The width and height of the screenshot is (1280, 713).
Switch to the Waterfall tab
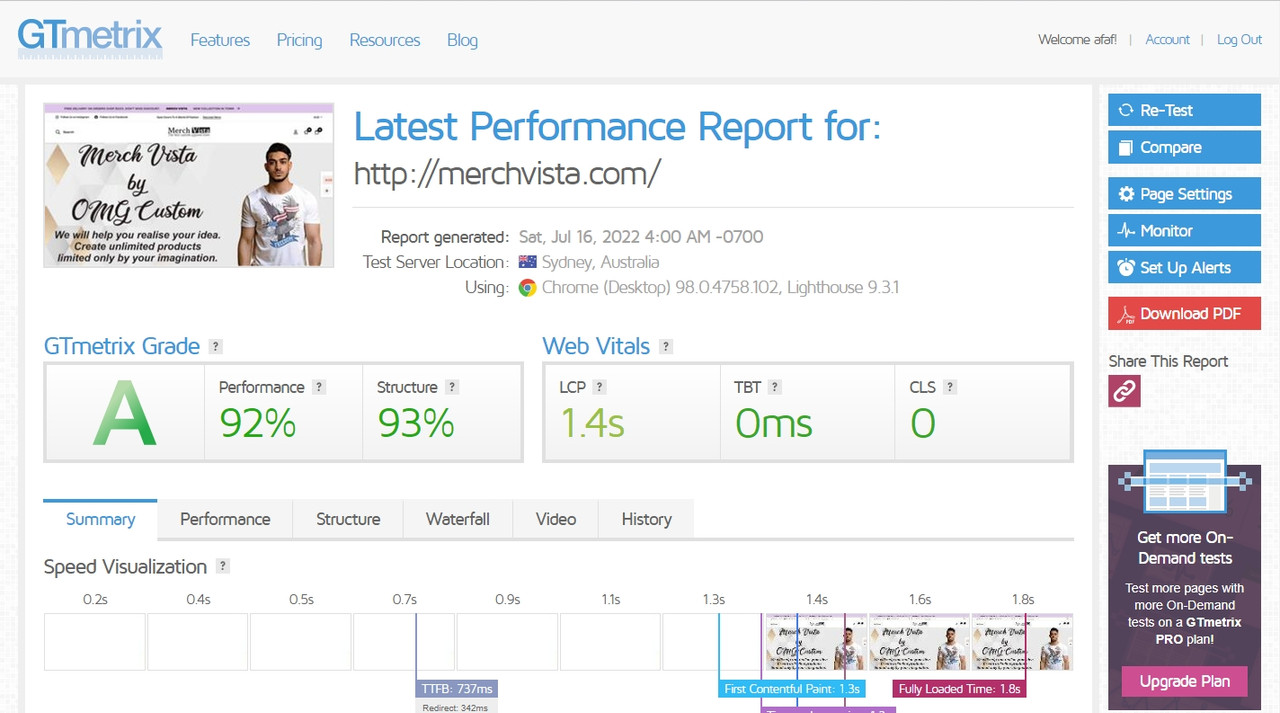457,519
